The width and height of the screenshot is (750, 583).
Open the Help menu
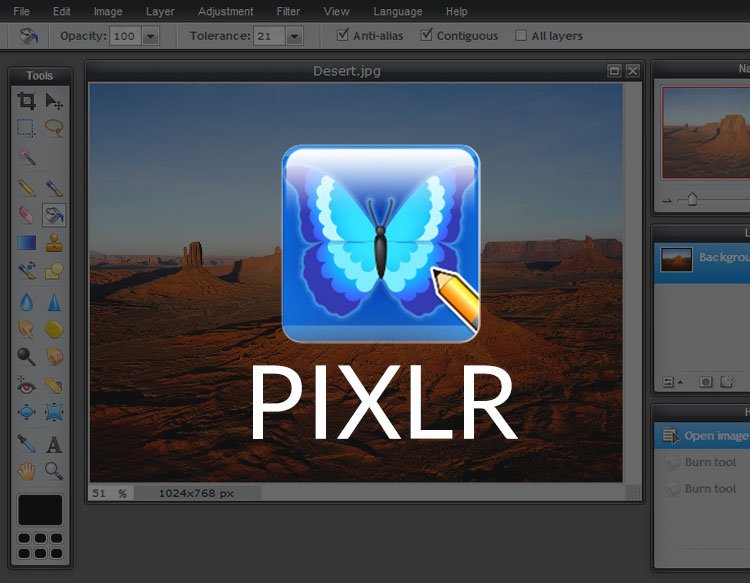[x=456, y=11]
